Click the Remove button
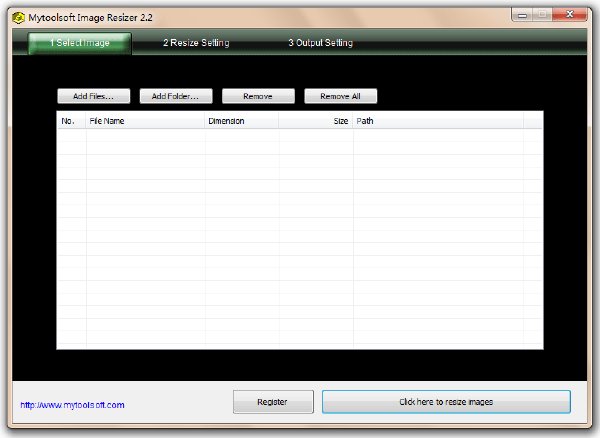Screen dimensions: 600x438 (x=258, y=96)
